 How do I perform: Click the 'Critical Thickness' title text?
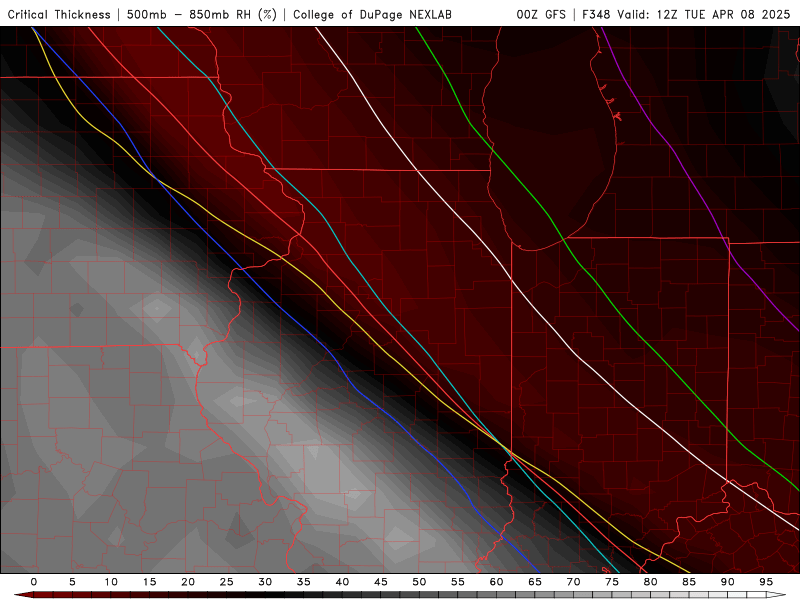tap(59, 14)
